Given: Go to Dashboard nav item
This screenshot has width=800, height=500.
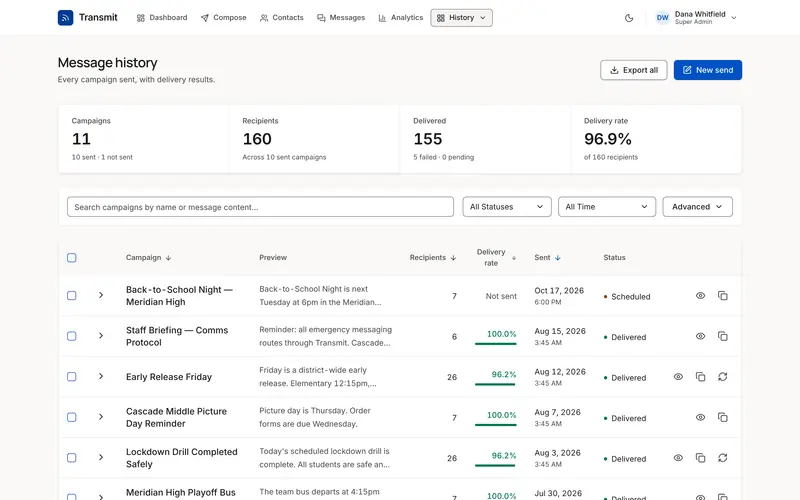Looking at the screenshot, I should (162, 18).
